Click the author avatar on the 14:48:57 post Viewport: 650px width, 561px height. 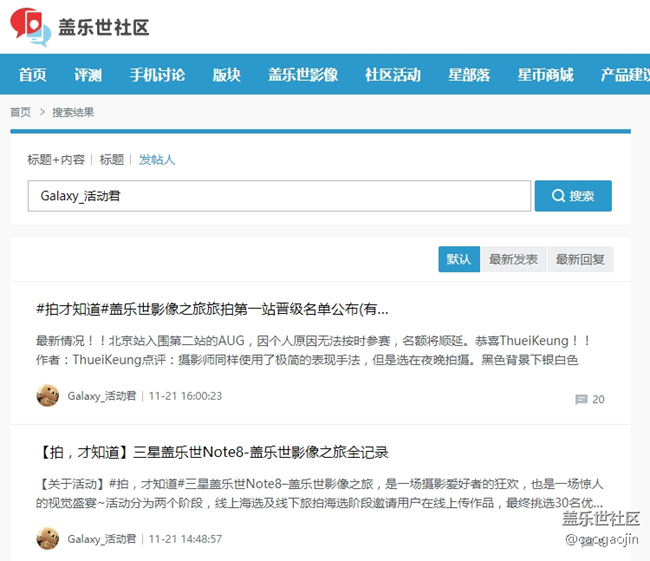pos(47,539)
